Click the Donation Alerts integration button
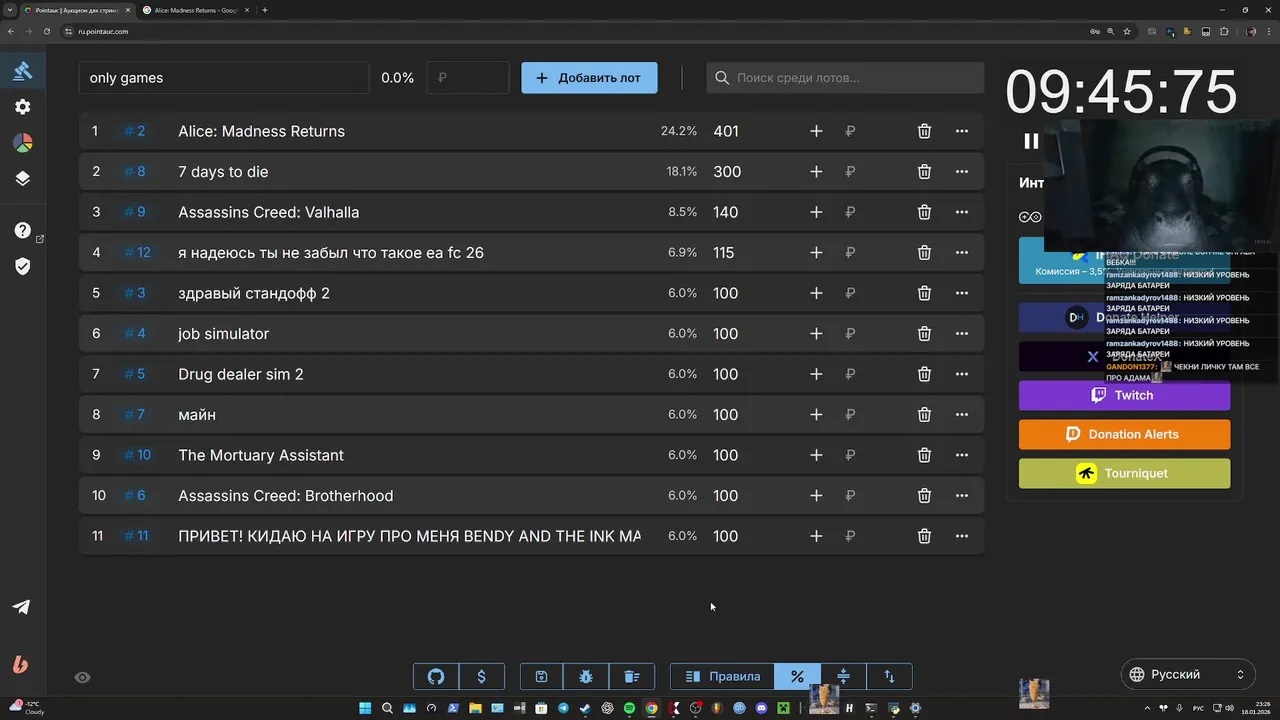Image resolution: width=1280 pixels, height=720 pixels. click(1124, 434)
